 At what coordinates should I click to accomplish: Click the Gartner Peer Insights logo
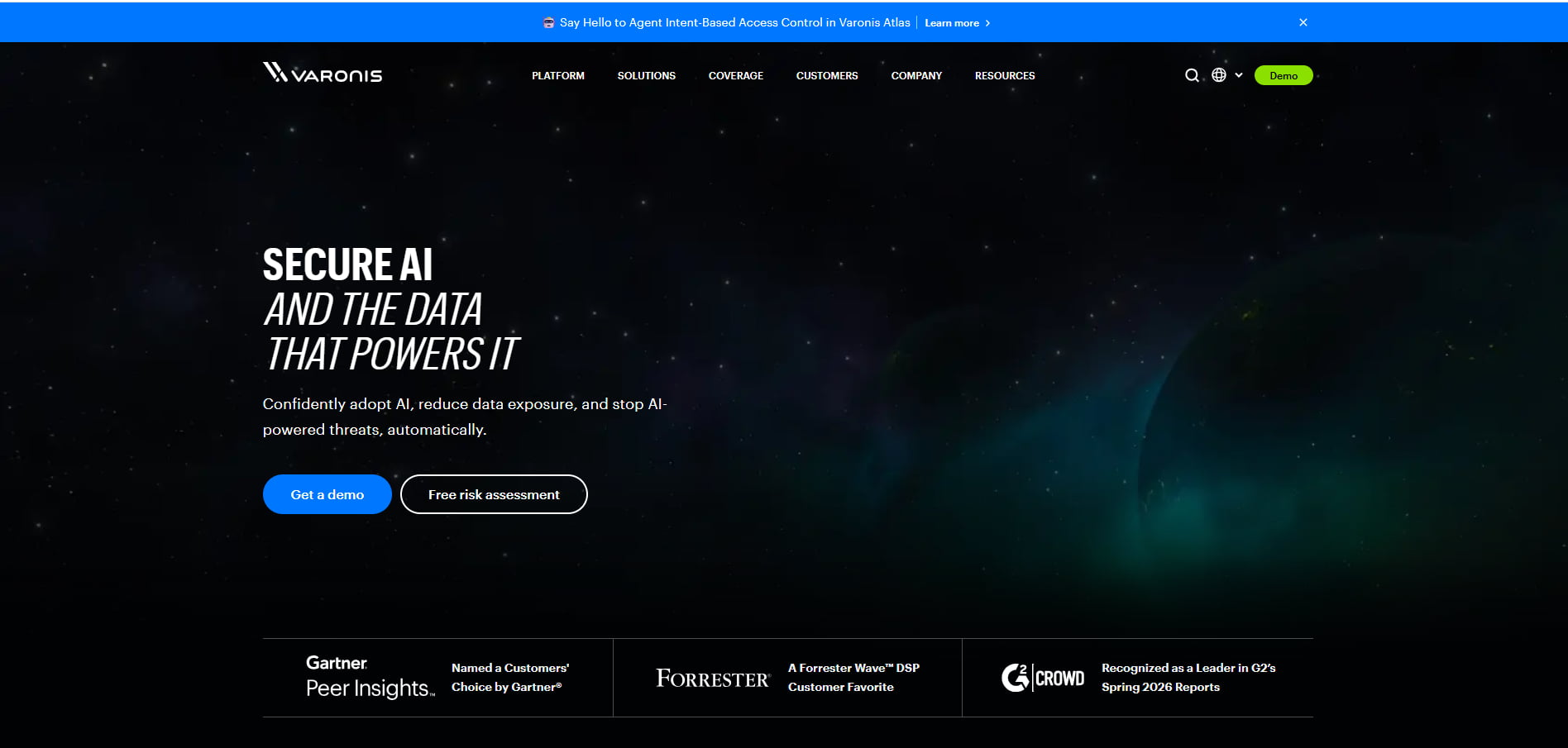[x=370, y=677]
